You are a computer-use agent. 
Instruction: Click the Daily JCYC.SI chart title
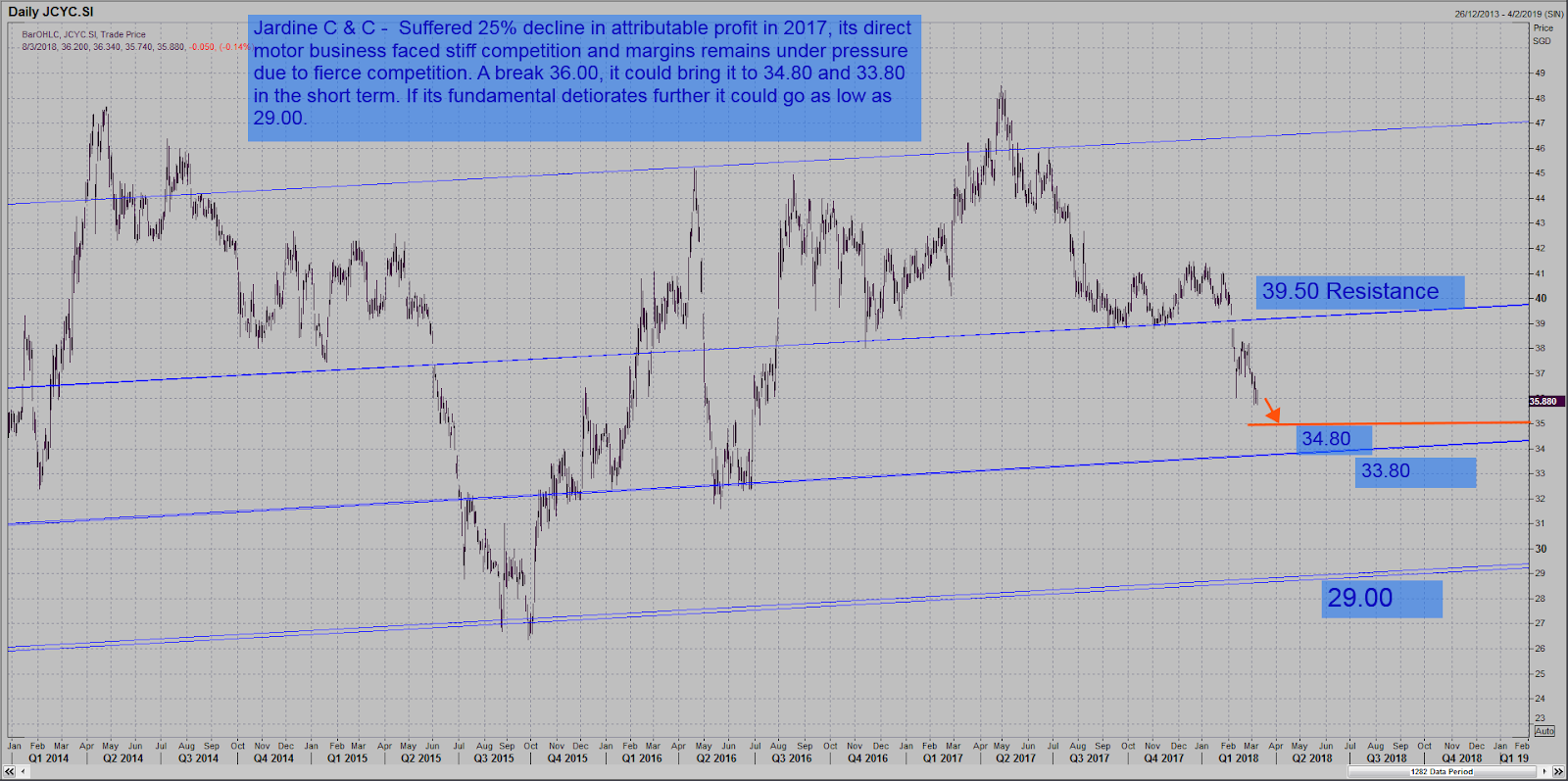click(x=51, y=12)
